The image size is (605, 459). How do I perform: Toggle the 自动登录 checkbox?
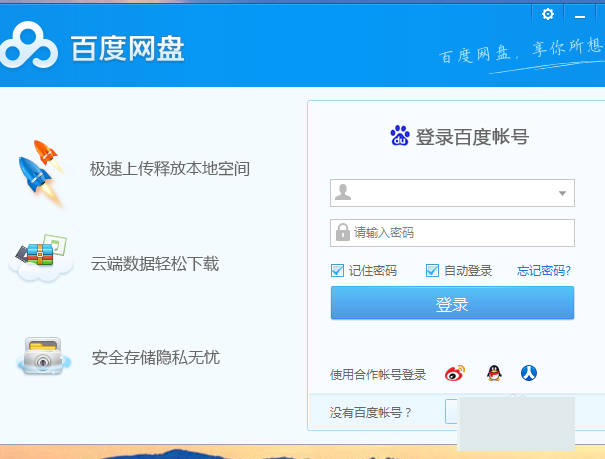click(x=432, y=270)
